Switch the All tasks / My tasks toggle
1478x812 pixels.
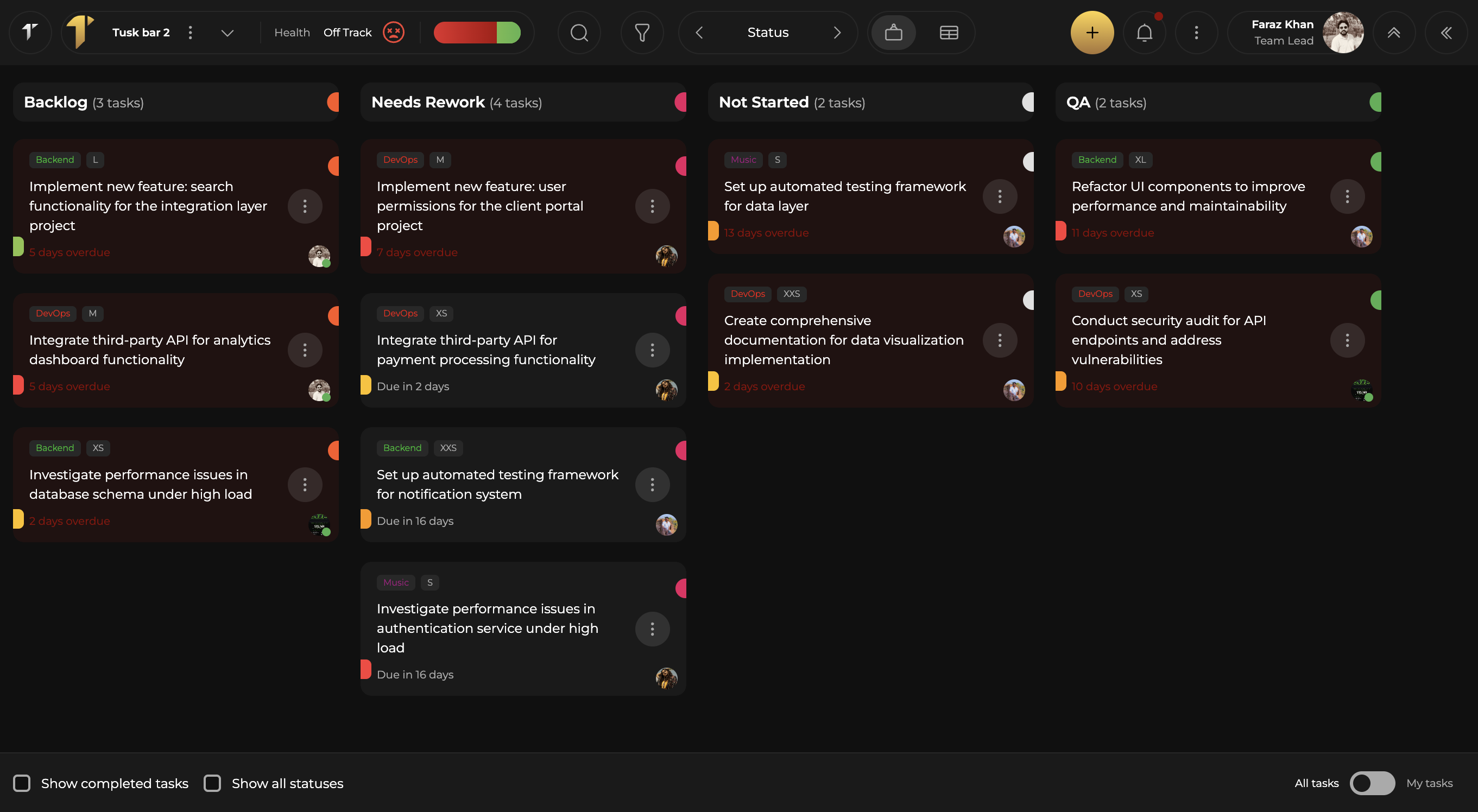click(x=1372, y=783)
